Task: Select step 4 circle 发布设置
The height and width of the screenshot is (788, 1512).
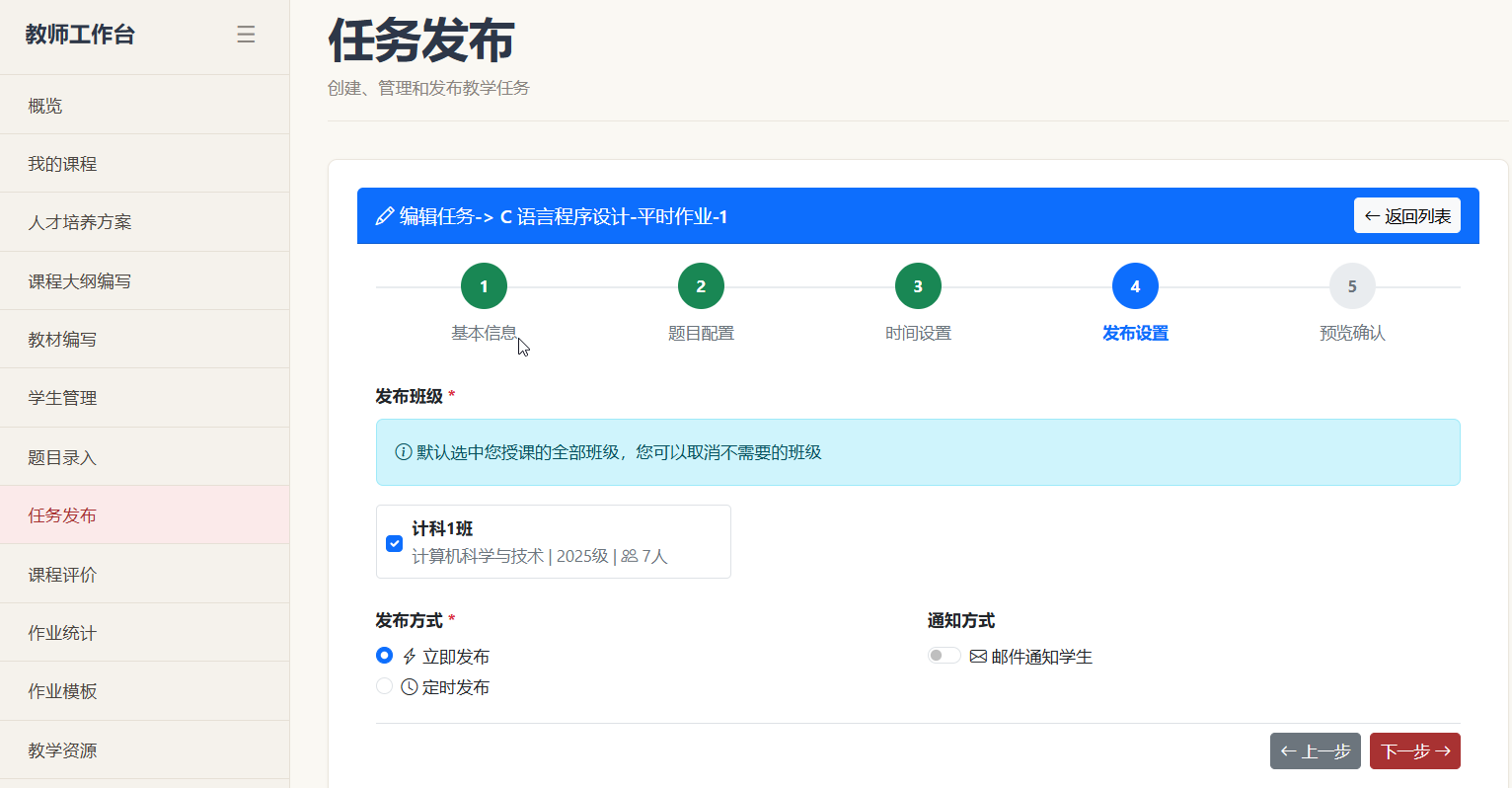Action: point(1135,286)
